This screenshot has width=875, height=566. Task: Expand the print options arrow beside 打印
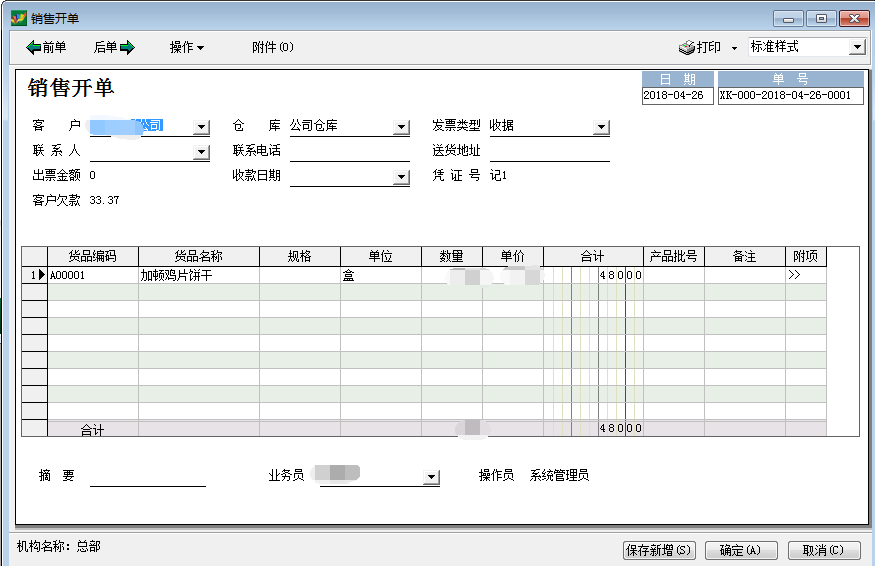coord(734,48)
